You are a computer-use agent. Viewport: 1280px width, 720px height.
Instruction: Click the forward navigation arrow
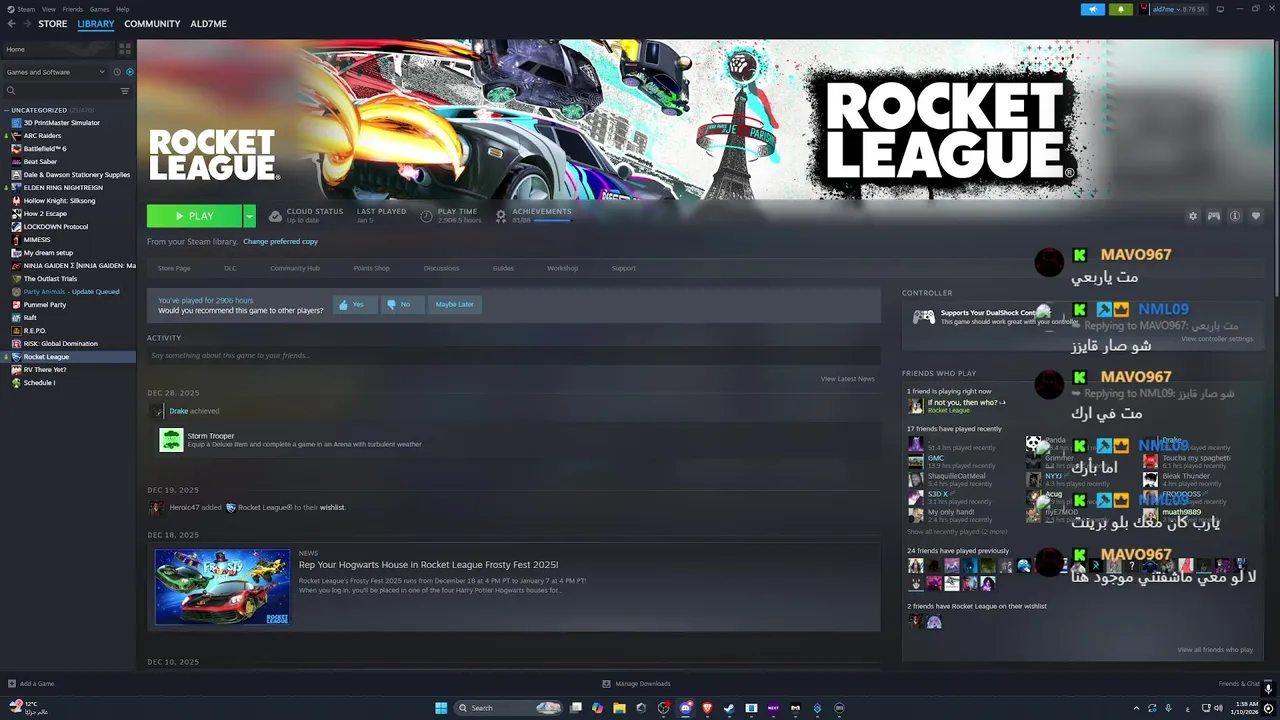[25, 24]
